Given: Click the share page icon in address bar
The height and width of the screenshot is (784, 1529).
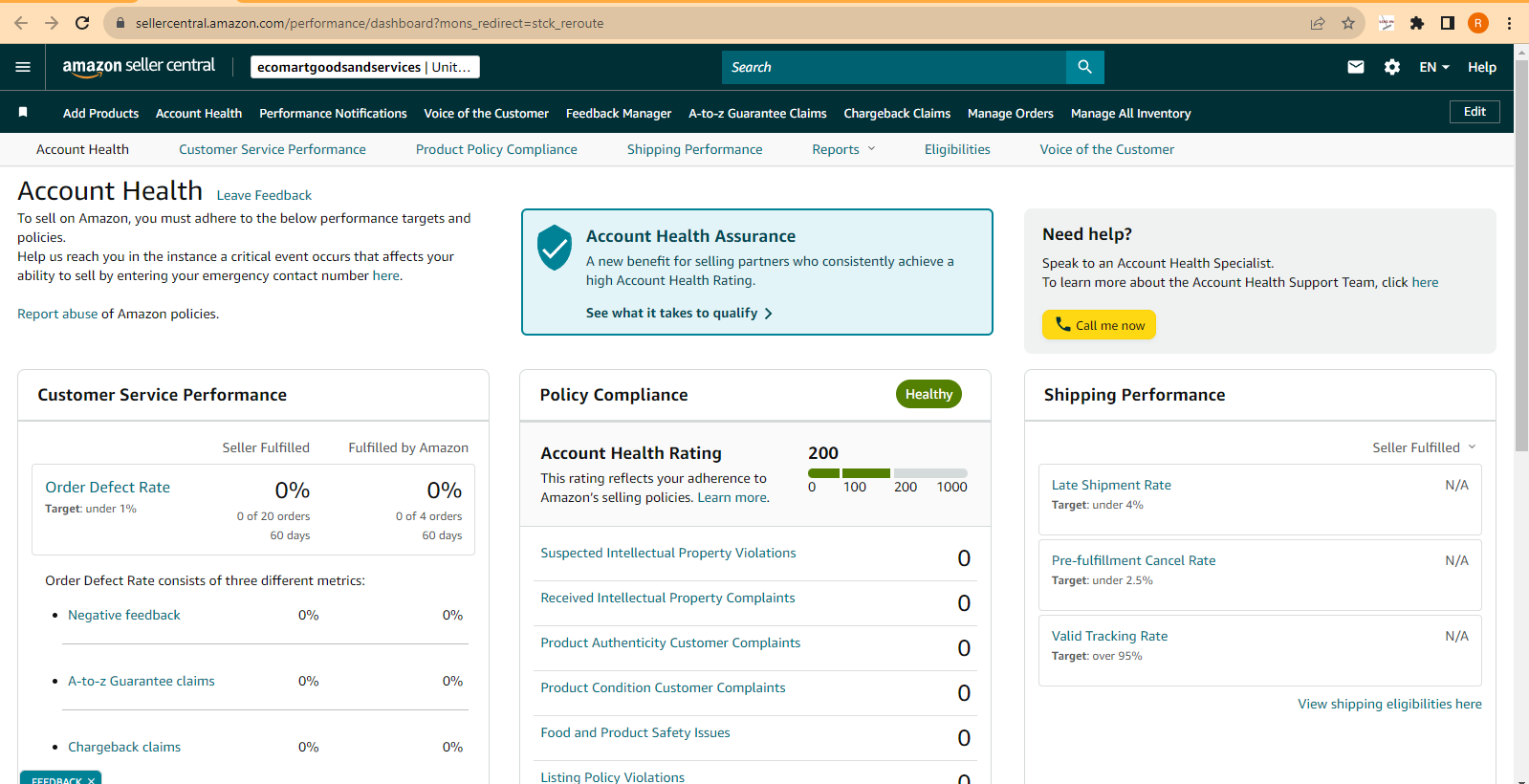Looking at the screenshot, I should (1318, 23).
